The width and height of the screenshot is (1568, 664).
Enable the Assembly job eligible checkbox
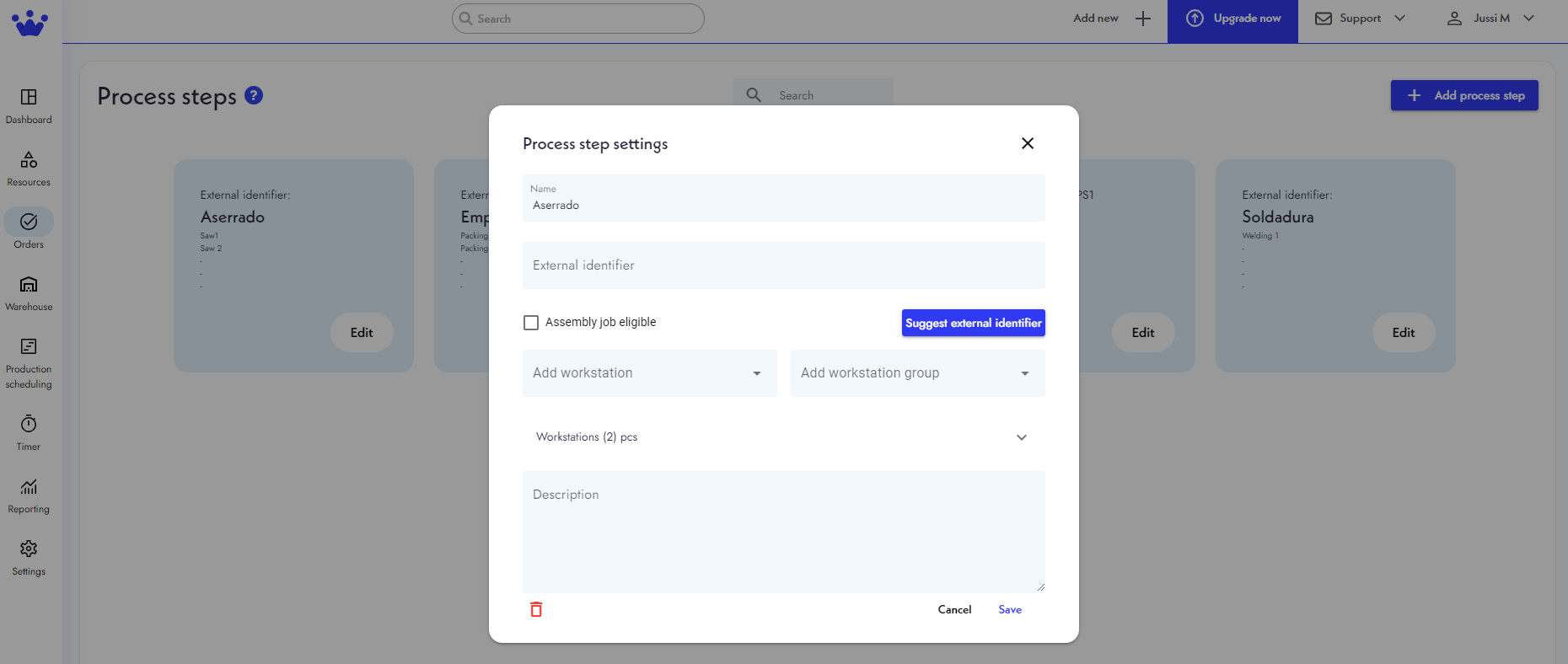(531, 323)
